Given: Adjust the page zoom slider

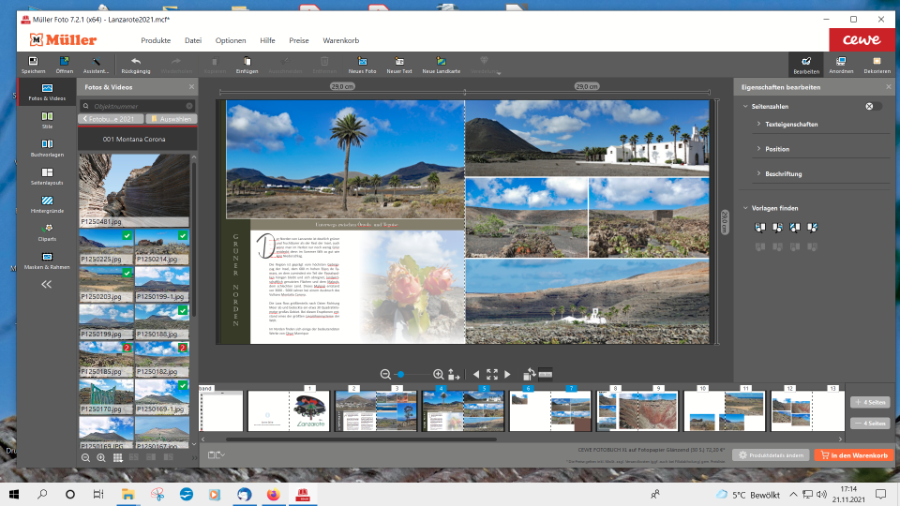Looking at the screenshot, I should tap(400, 374).
